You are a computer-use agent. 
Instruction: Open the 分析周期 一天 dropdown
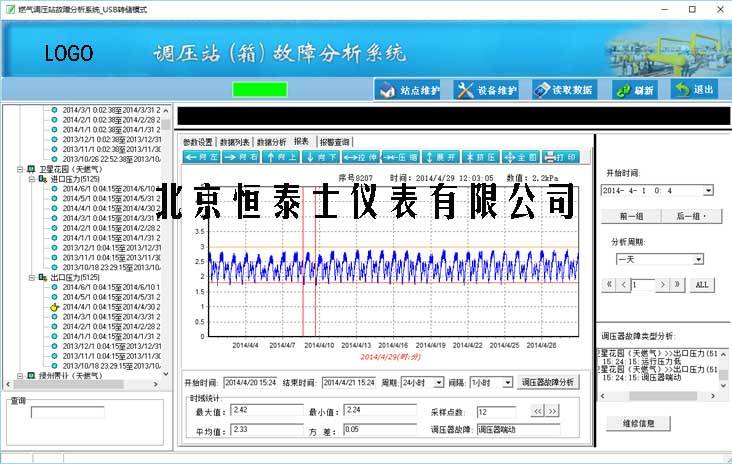click(698, 259)
